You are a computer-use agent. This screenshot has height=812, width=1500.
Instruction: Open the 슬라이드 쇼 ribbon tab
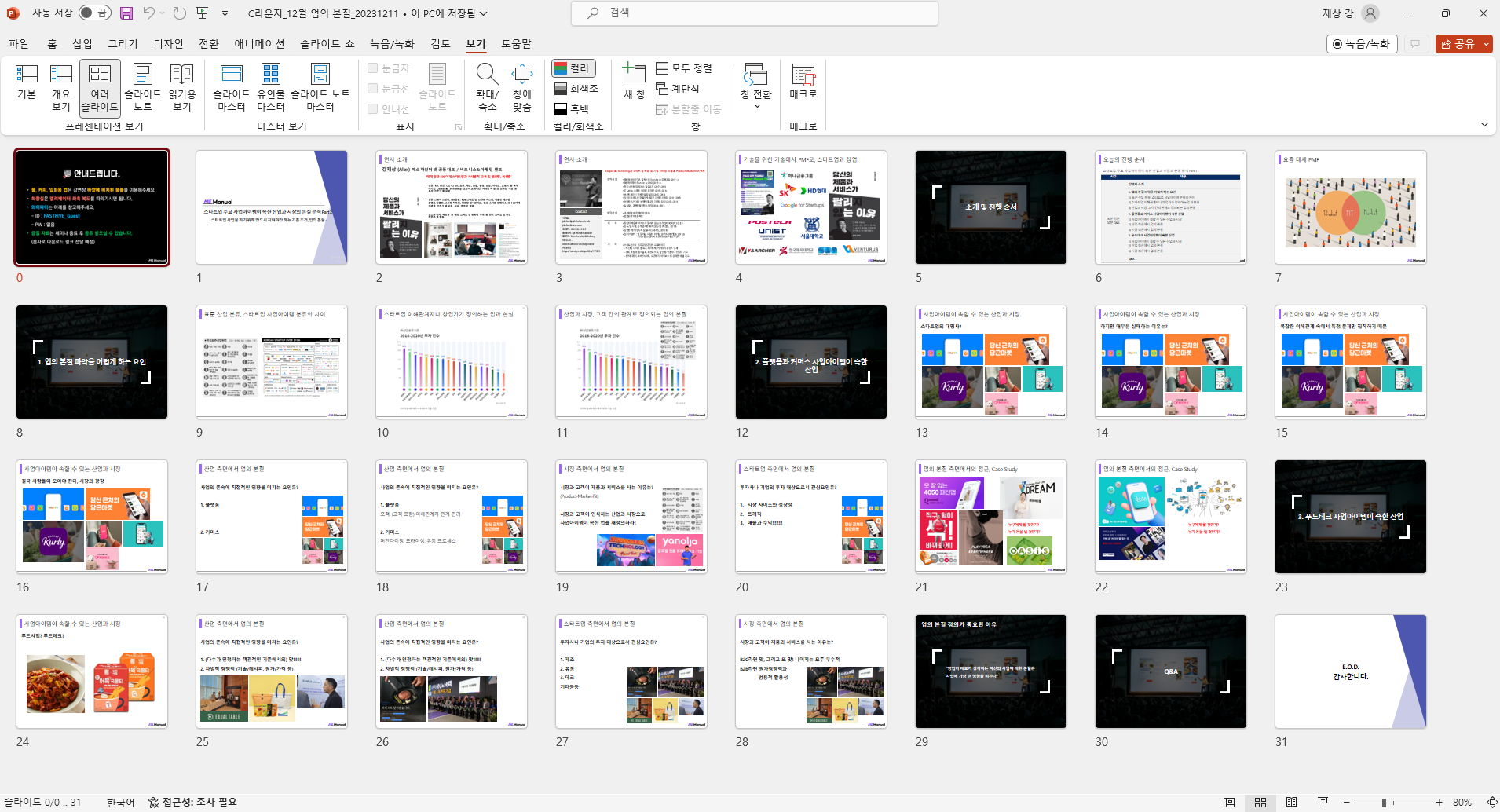tap(327, 44)
